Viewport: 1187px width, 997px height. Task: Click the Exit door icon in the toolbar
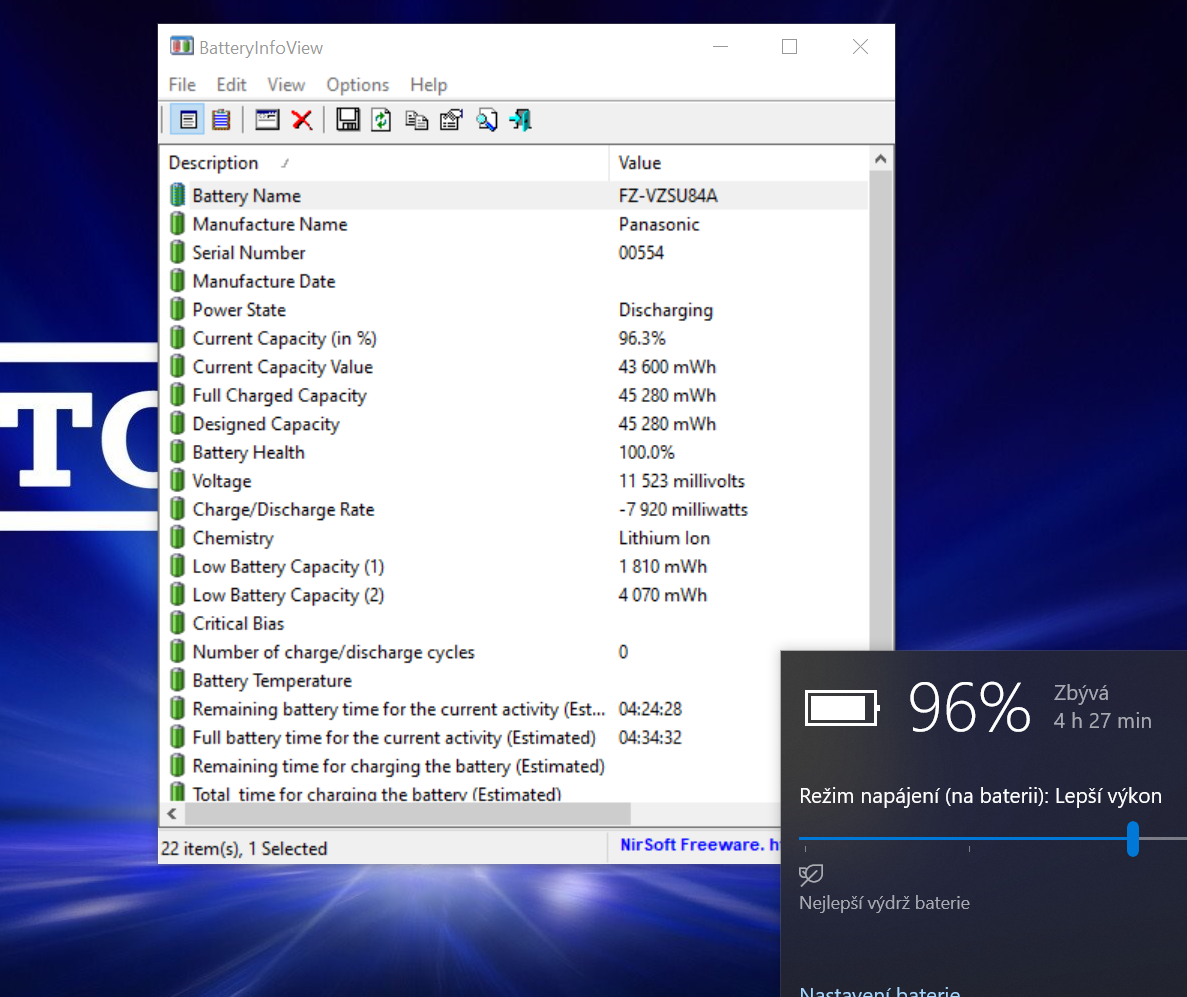pyautogui.click(x=520, y=121)
